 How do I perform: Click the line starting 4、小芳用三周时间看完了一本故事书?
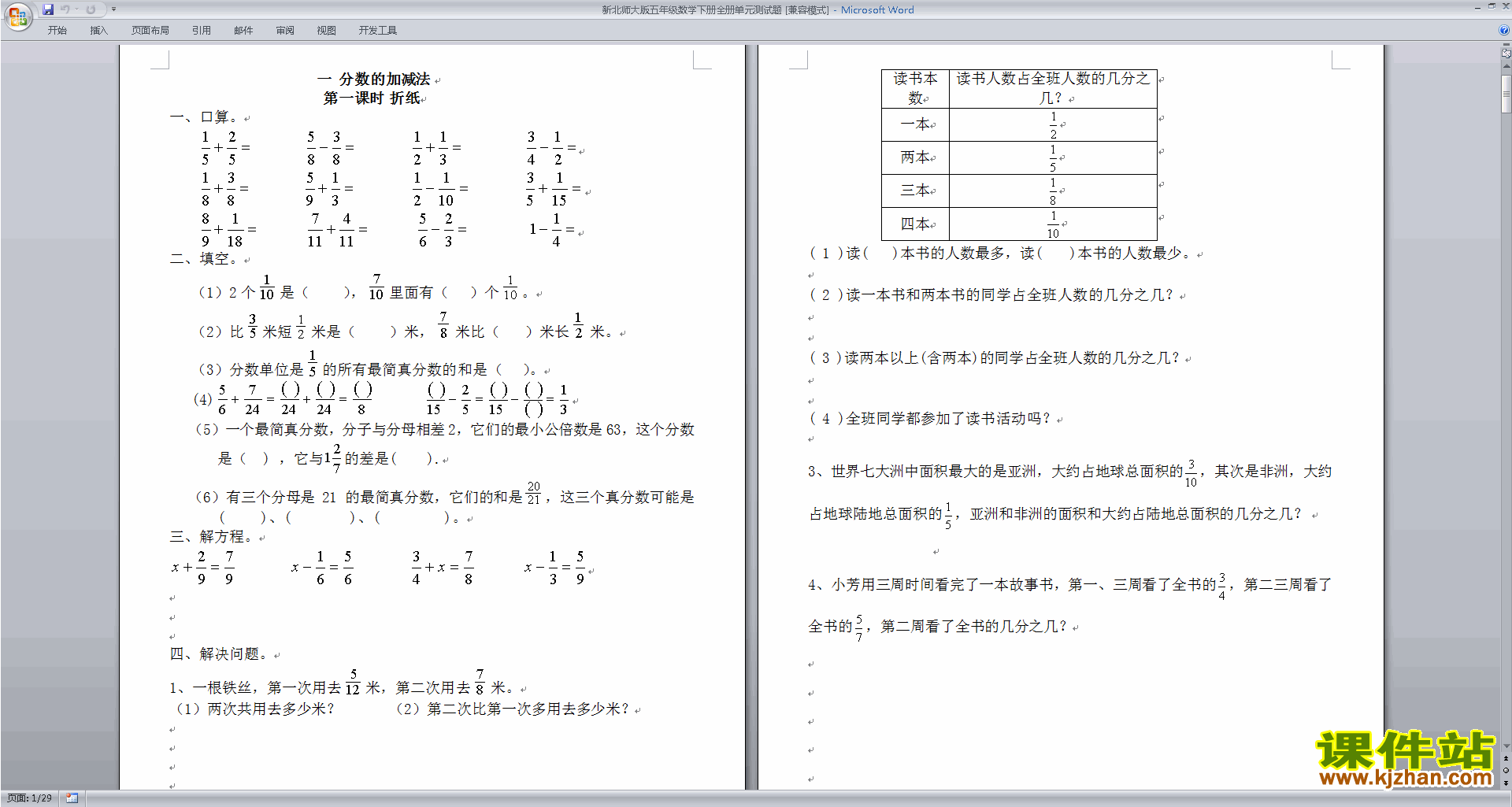coord(1069,585)
